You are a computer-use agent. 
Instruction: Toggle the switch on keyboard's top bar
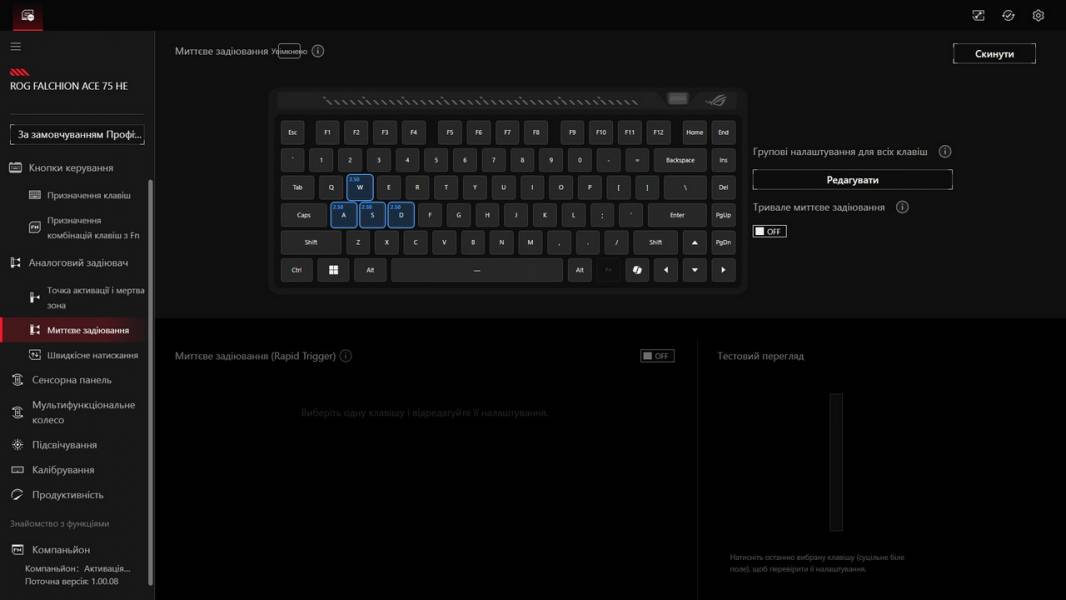pos(678,99)
